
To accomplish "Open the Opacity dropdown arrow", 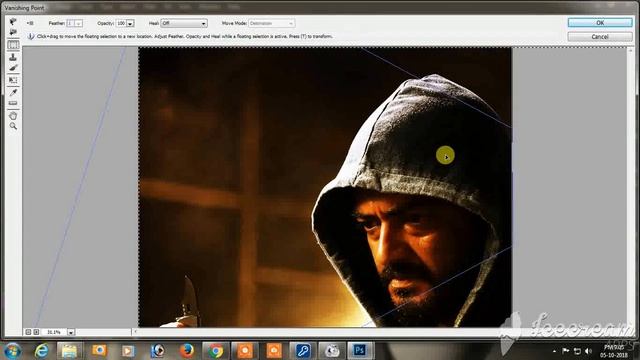I will point(130,24).
